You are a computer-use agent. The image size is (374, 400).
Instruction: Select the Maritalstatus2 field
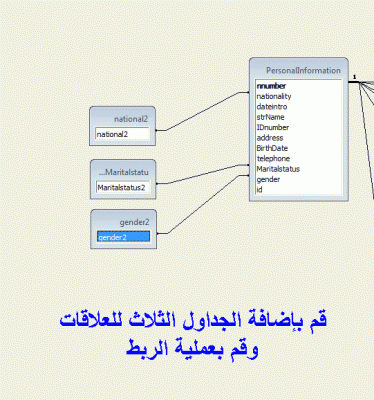123,188
